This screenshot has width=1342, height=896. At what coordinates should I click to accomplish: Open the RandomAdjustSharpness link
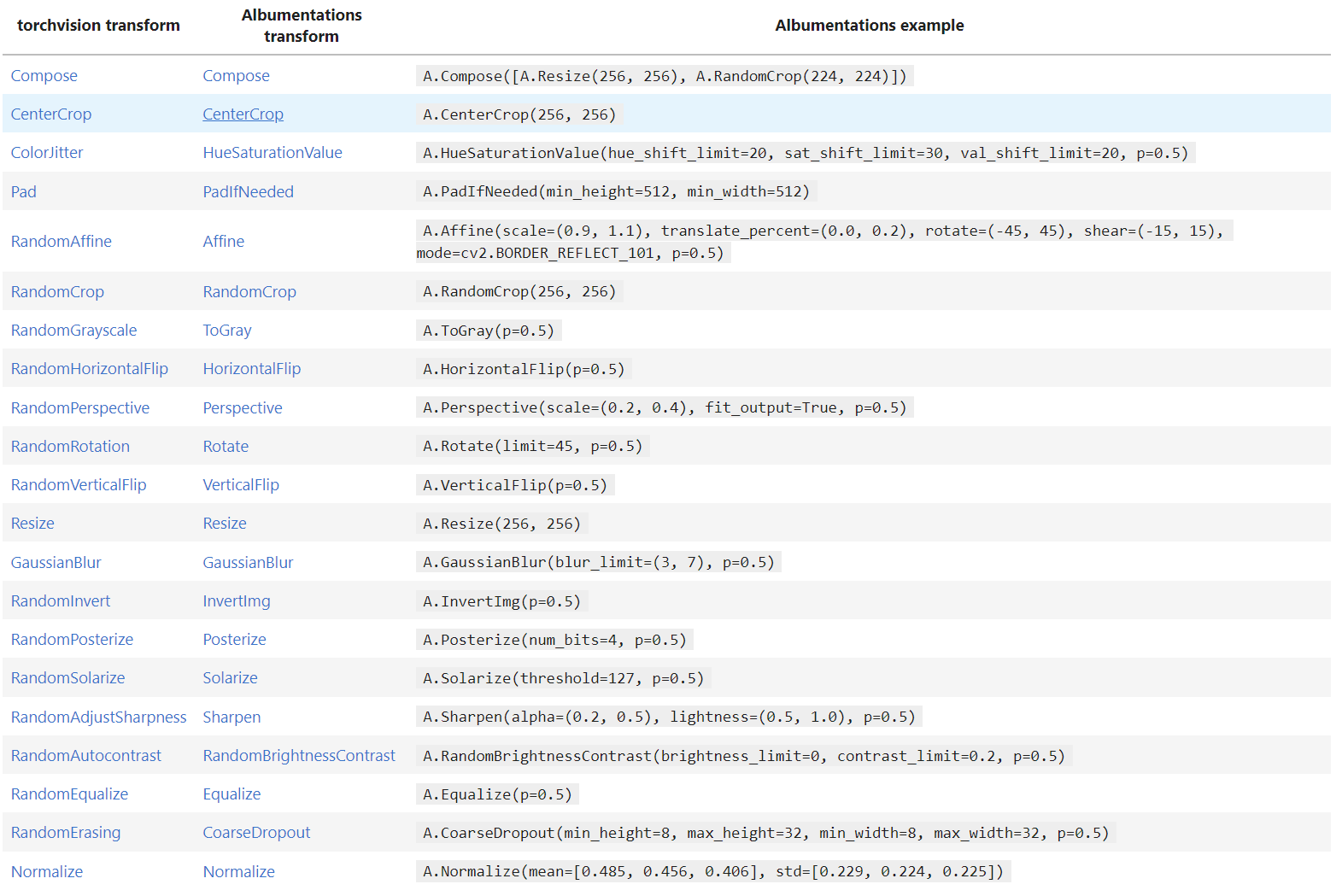tap(98, 717)
